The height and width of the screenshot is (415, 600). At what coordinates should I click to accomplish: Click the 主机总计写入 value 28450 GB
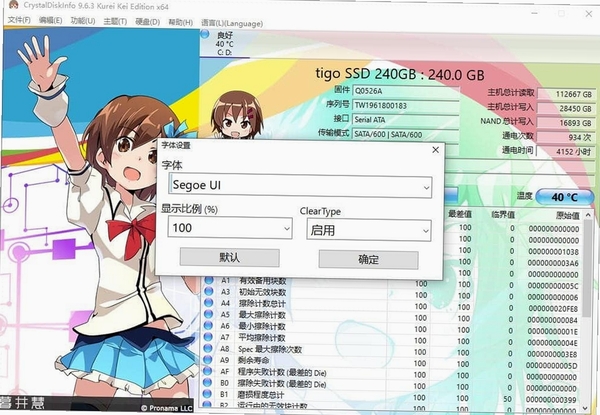[566, 109]
